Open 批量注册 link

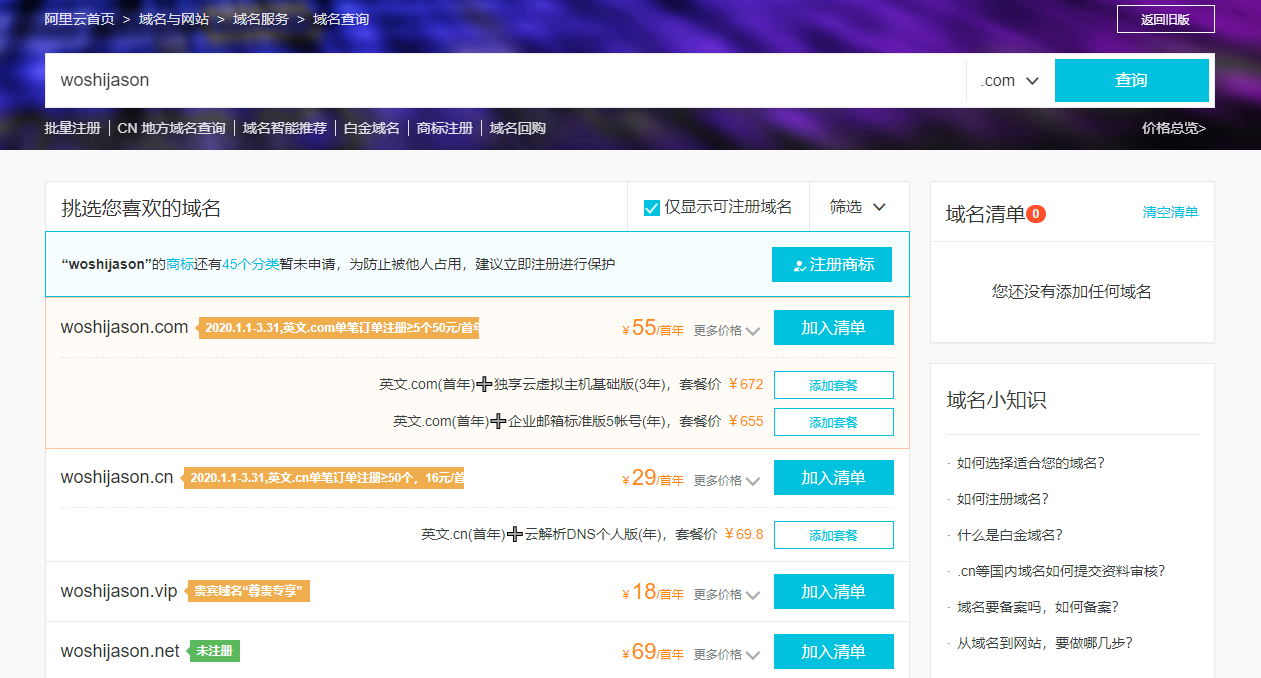coord(73,128)
